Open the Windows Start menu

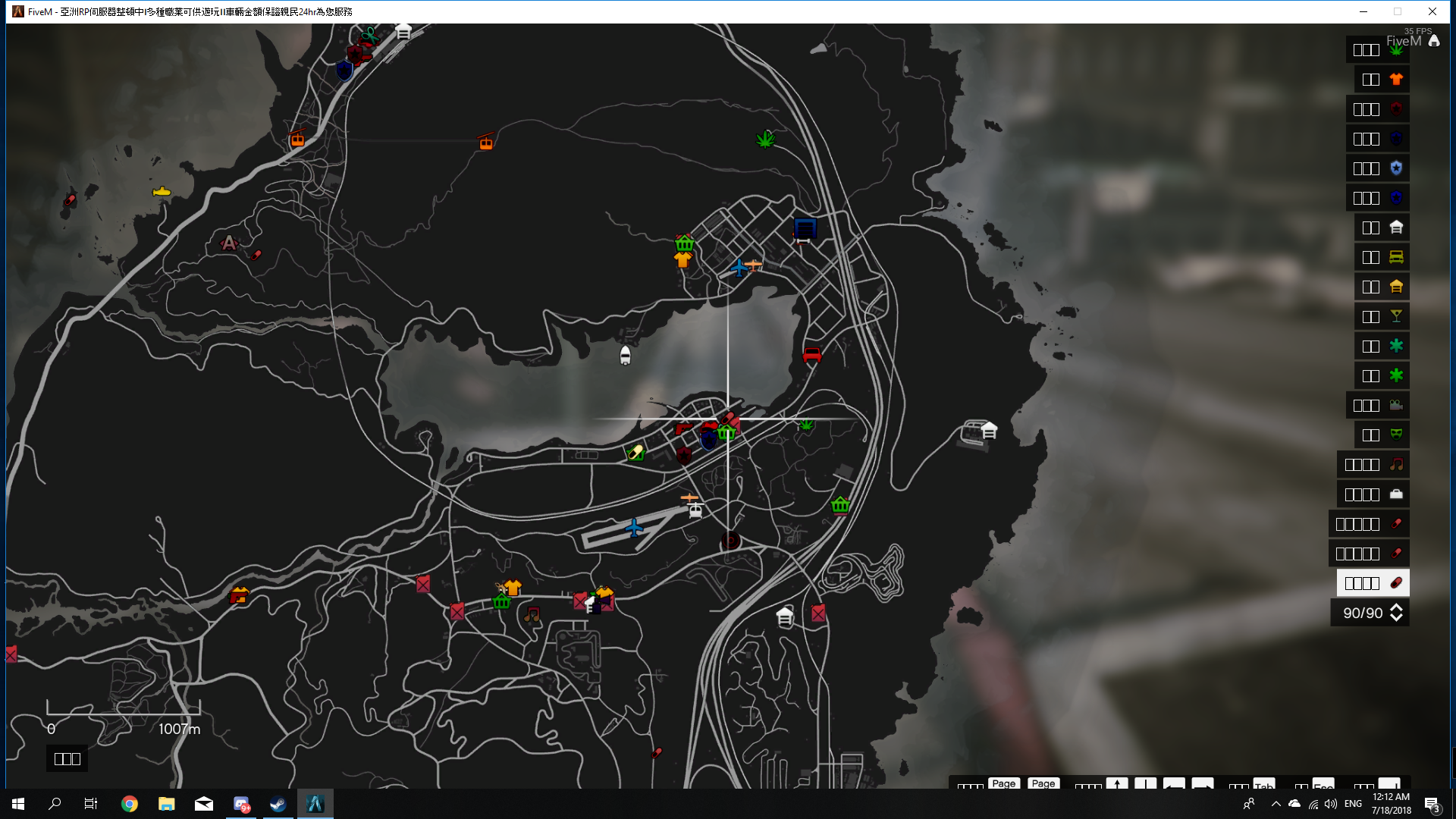click(x=18, y=804)
